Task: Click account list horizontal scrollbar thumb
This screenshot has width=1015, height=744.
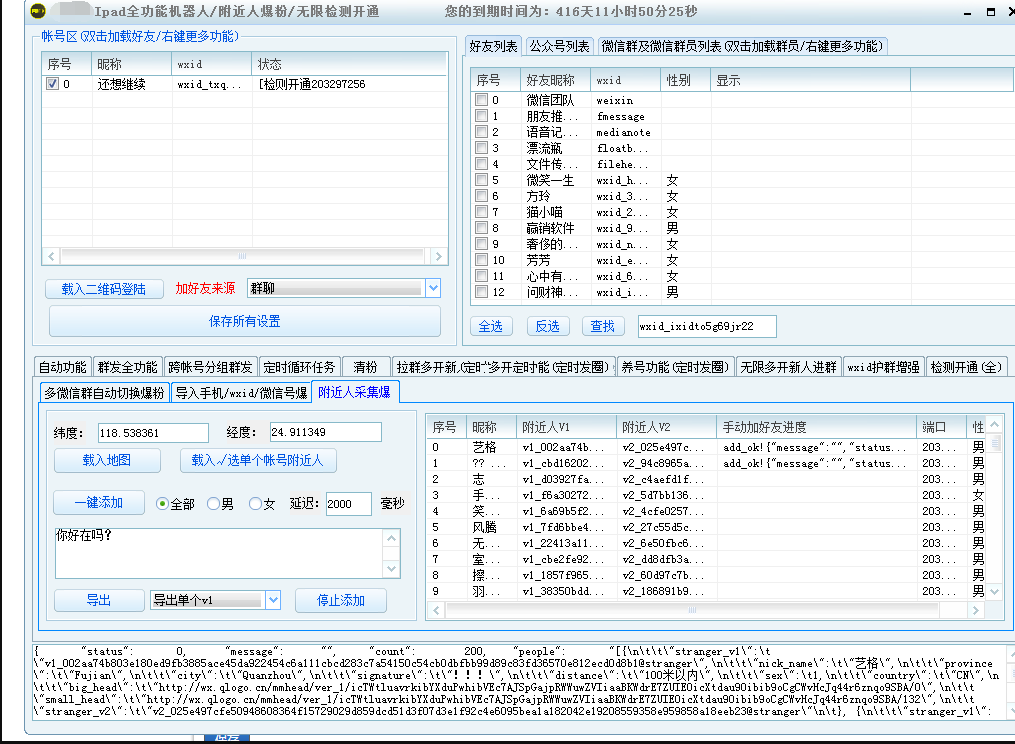Action: pos(242,256)
